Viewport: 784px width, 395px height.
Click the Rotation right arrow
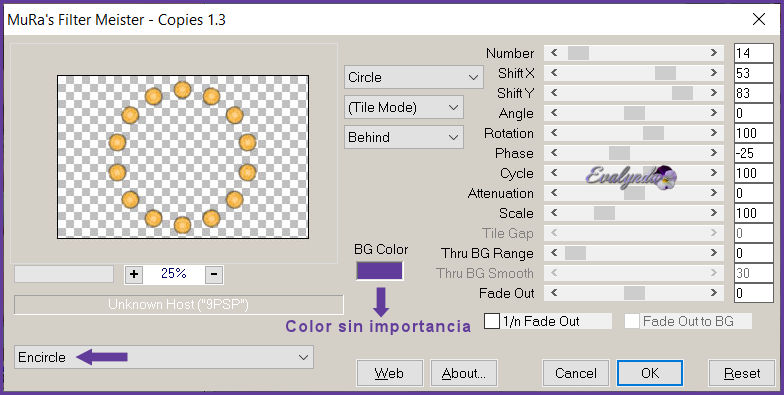click(714, 133)
